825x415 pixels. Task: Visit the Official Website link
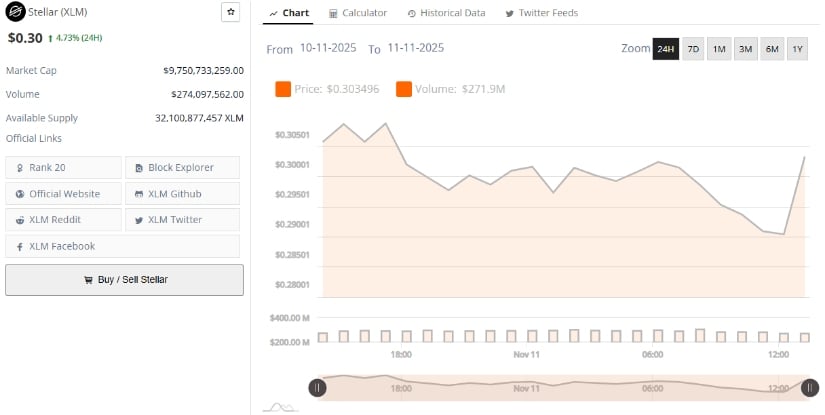click(x=63, y=193)
